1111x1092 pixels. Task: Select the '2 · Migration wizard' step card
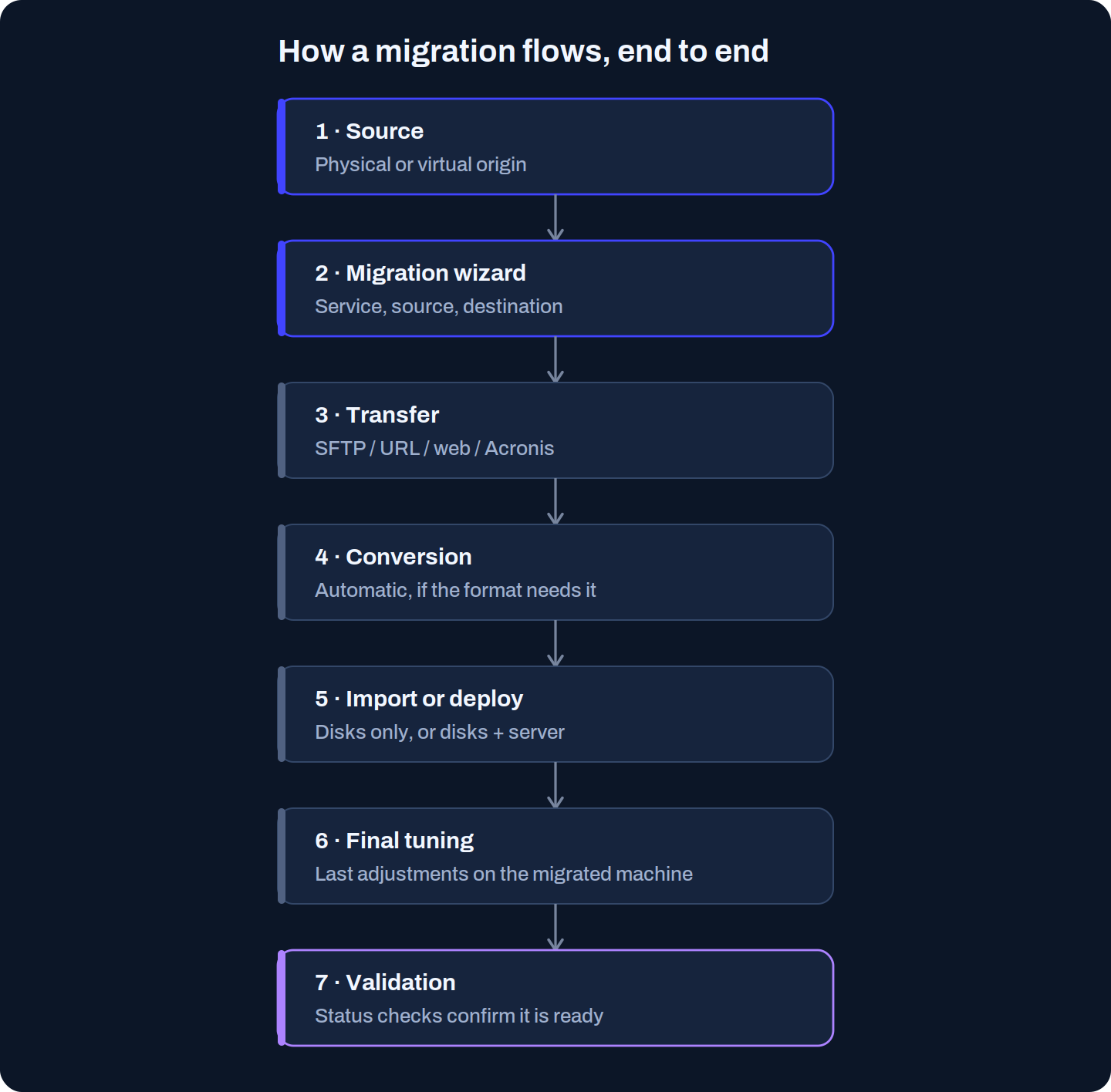(x=555, y=288)
